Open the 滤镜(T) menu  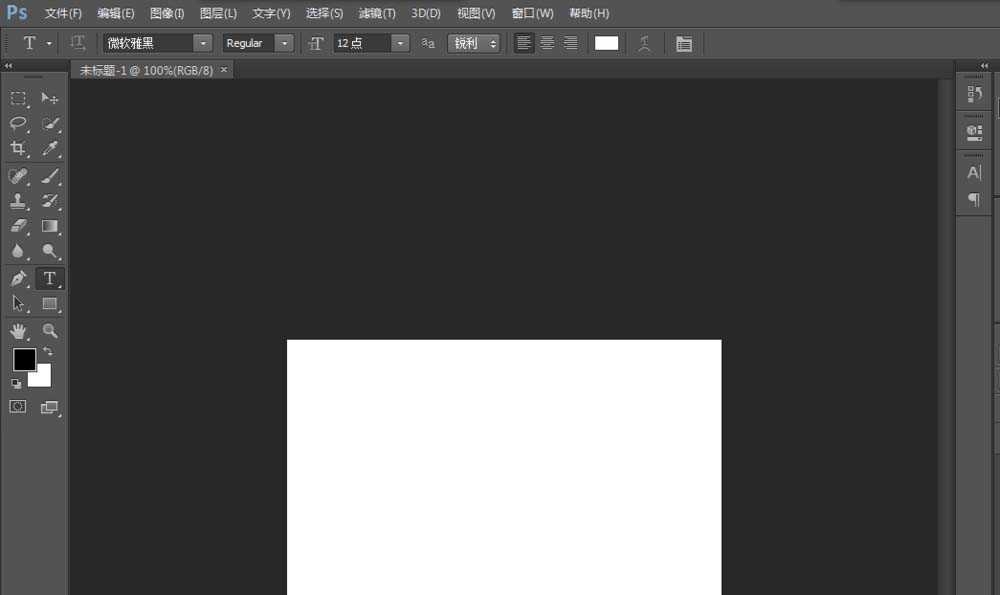[x=377, y=13]
